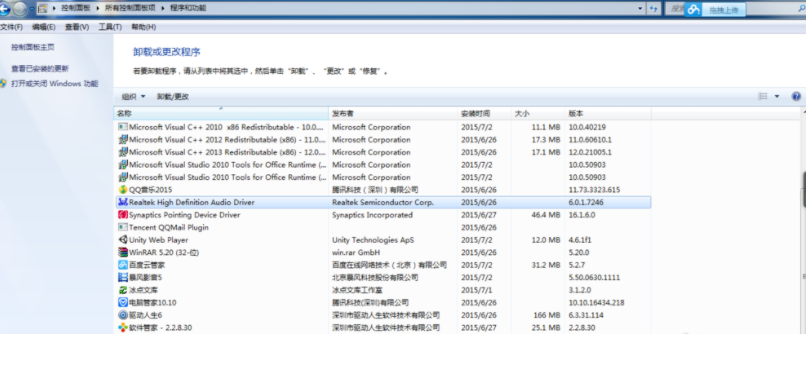
Task: Select the 百度云管家 icon
Action: pos(123,265)
